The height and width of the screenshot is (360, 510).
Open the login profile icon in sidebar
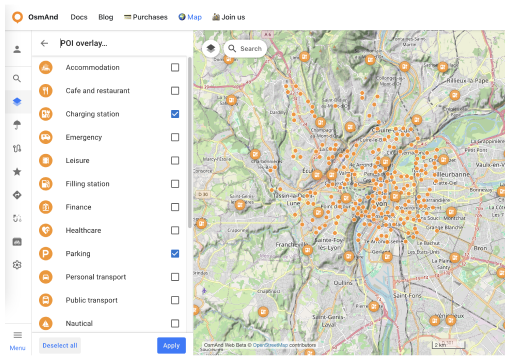(17, 49)
